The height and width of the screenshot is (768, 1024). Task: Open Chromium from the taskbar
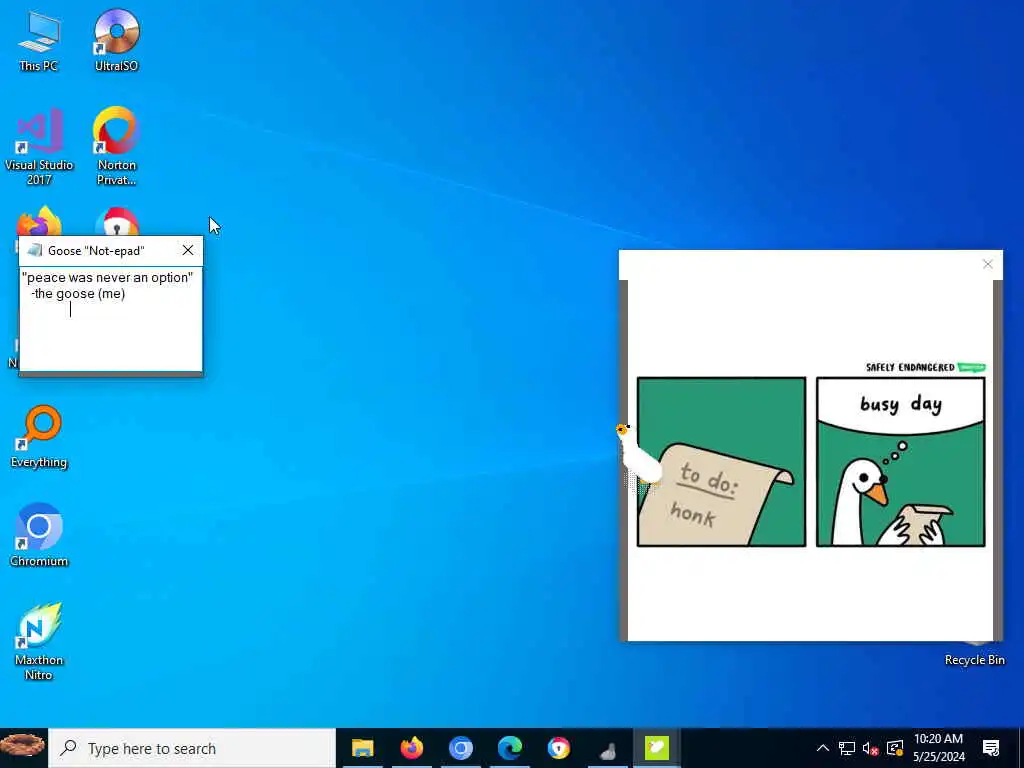pos(460,748)
